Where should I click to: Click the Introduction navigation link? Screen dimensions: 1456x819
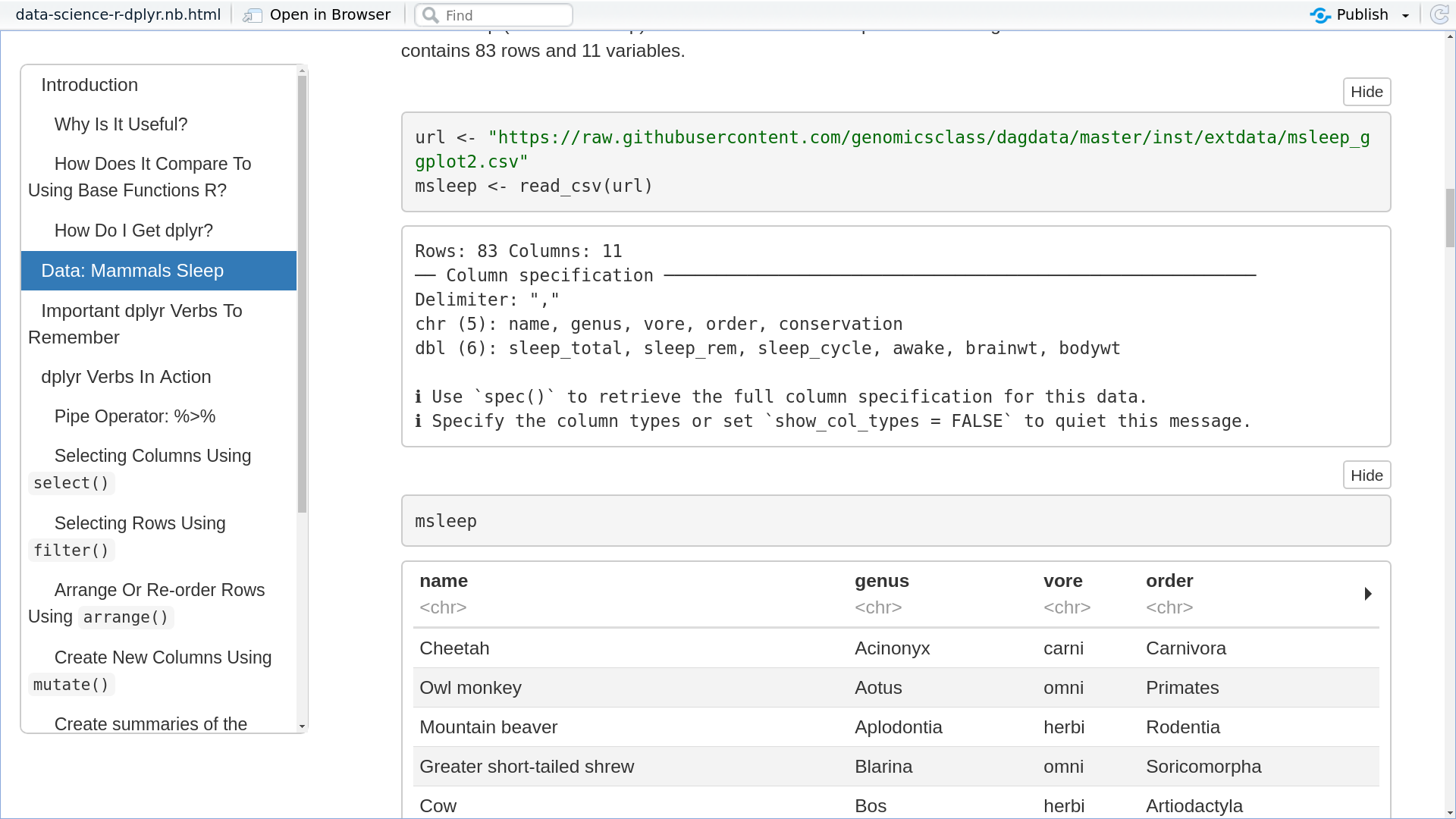coord(89,84)
